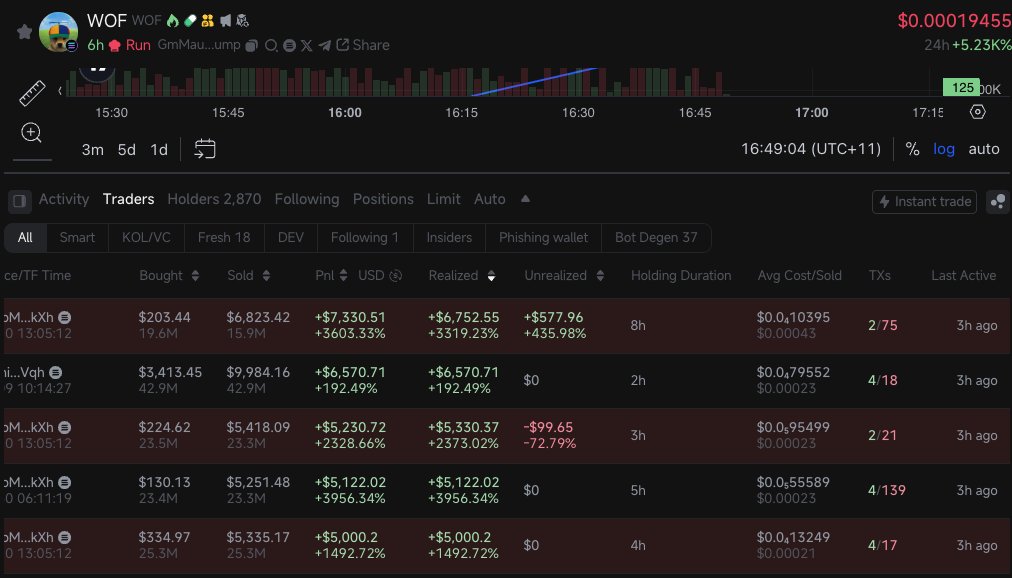Click the TXs value 4/139
This screenshot has height=578, width=1012.
(x=887, y=490)
